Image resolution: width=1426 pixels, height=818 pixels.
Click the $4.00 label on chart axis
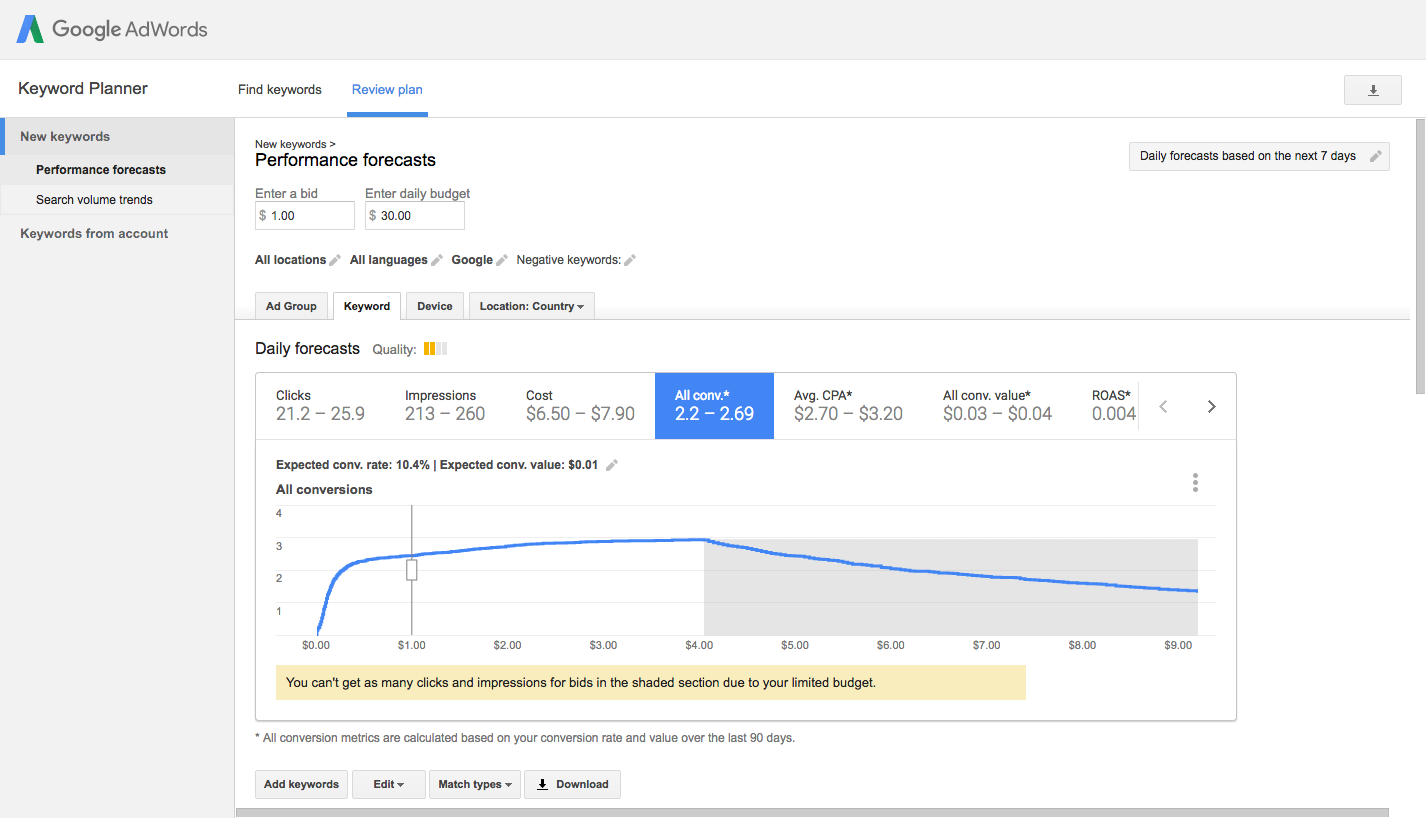tap(699, 646)
